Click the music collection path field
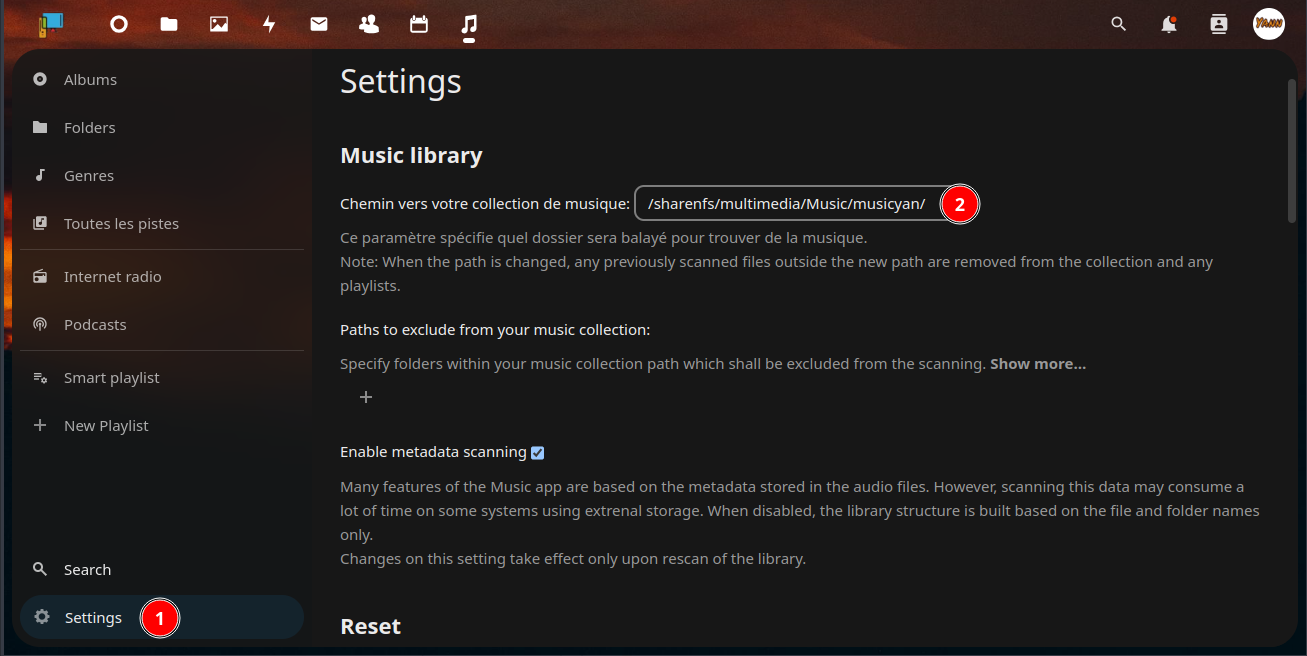 [x=788, y=204]
